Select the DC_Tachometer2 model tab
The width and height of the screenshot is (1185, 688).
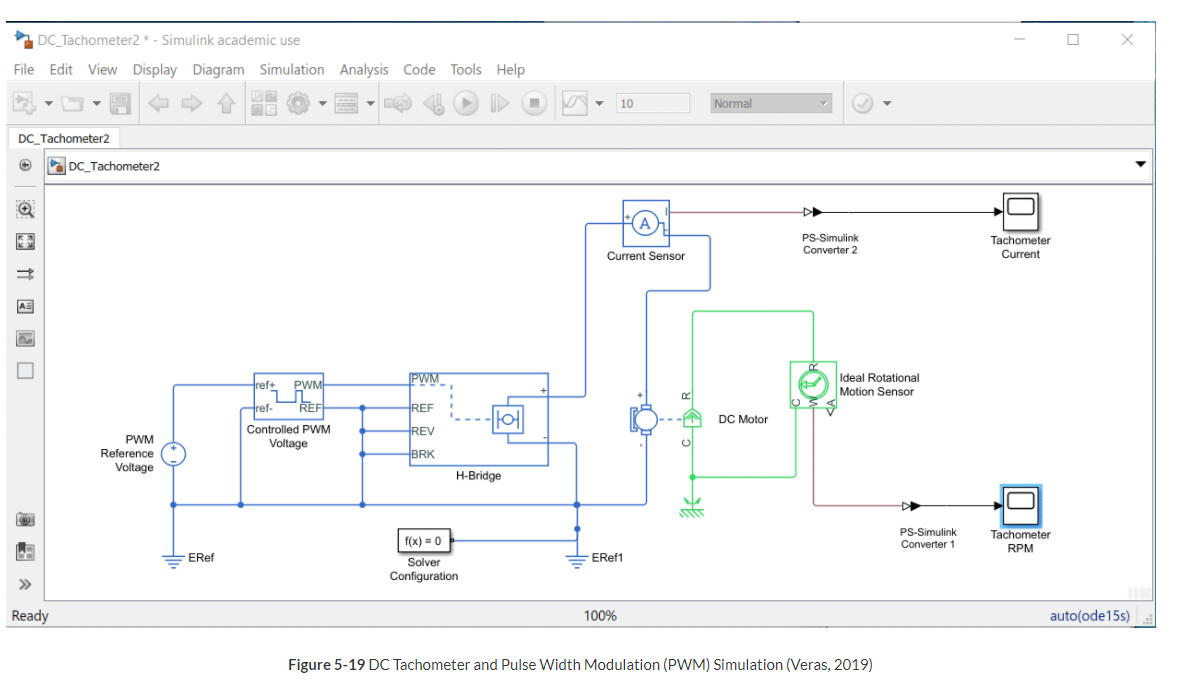click(64, 138)
